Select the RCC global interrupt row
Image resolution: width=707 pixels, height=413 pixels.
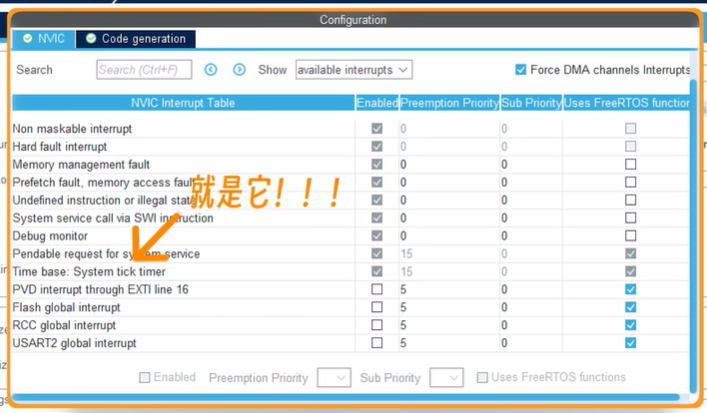pos(351,325)
